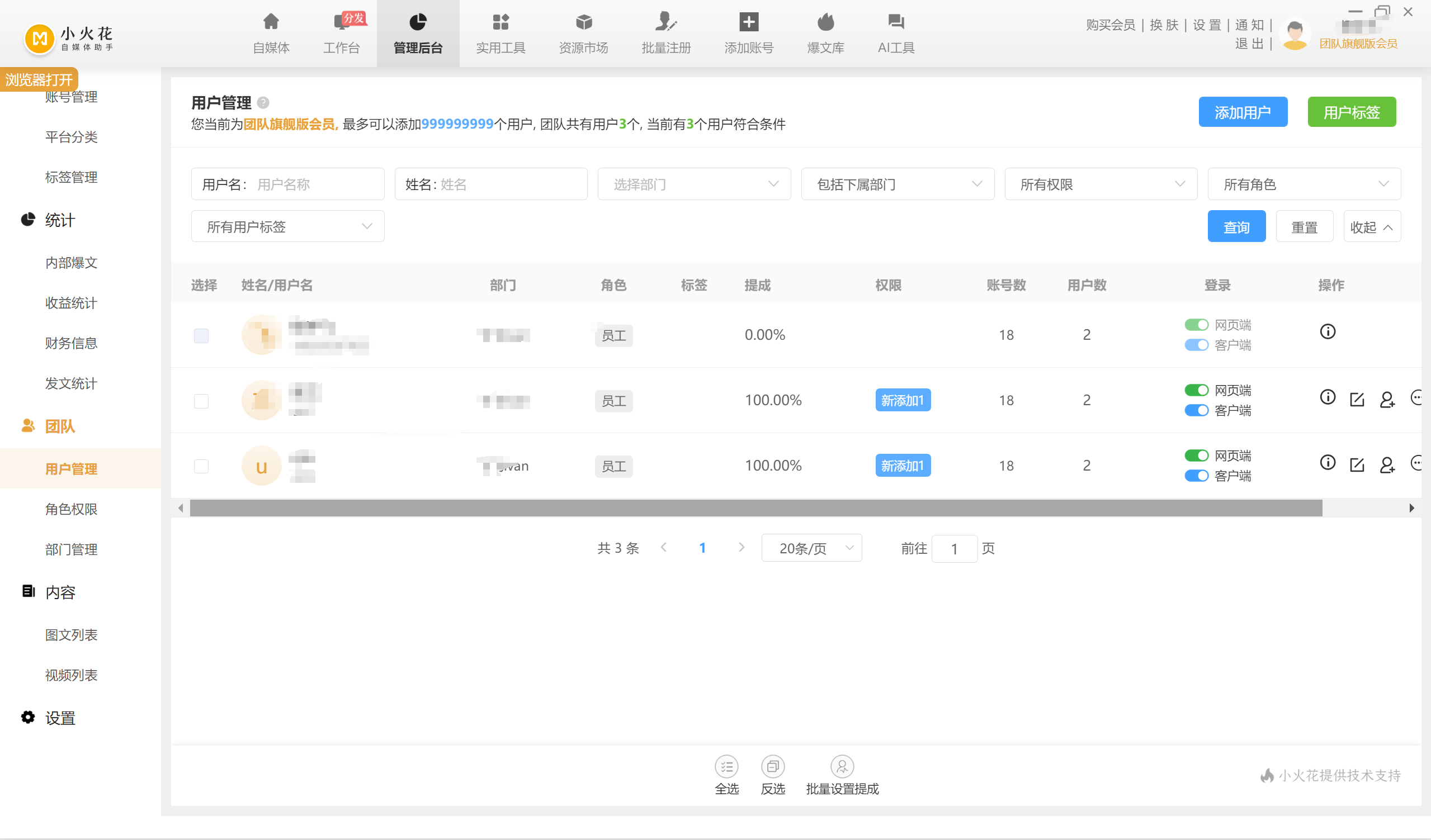Viewport: 1431px width, 840px height.
Task: Click the 添加账号 plus icon
Action: (748, 22)
